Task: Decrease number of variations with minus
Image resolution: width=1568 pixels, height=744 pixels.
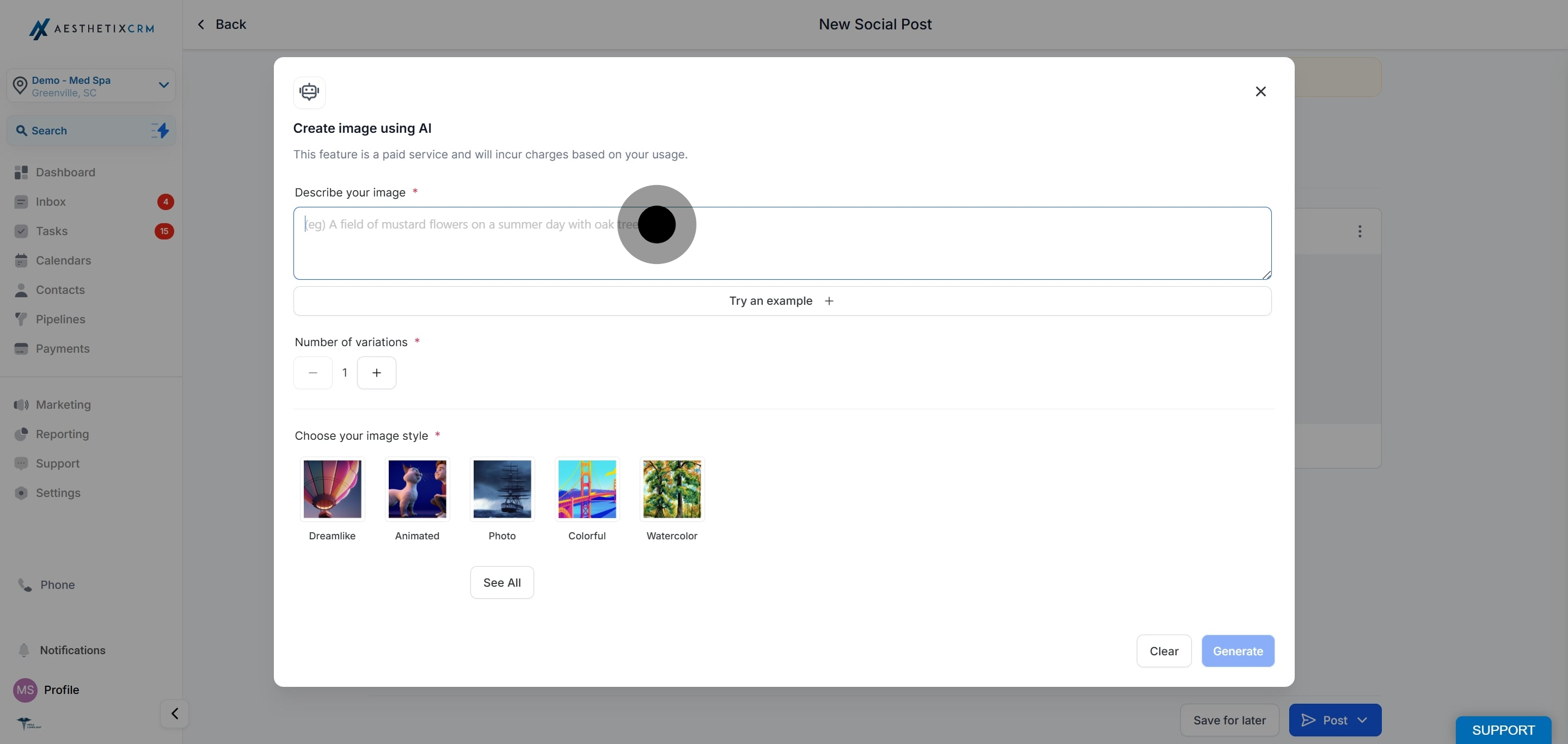Action: 313,373
